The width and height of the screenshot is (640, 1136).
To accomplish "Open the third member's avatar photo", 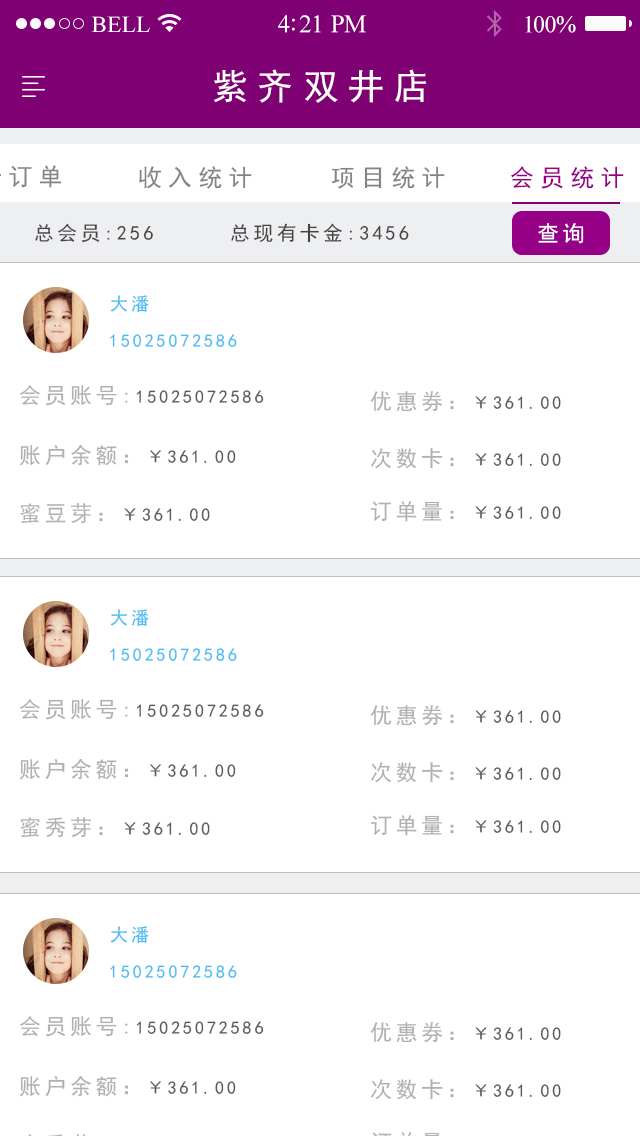I will [x=56, y=951].
